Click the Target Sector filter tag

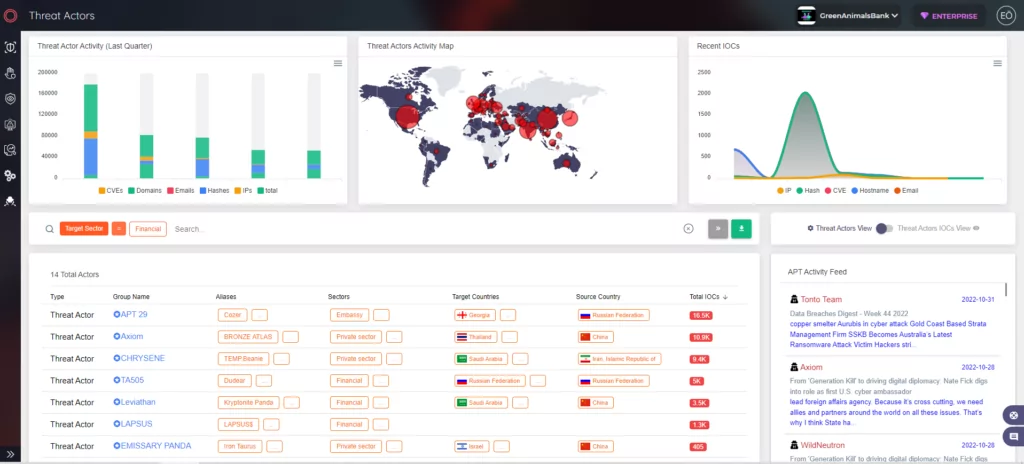coord(84,229)
